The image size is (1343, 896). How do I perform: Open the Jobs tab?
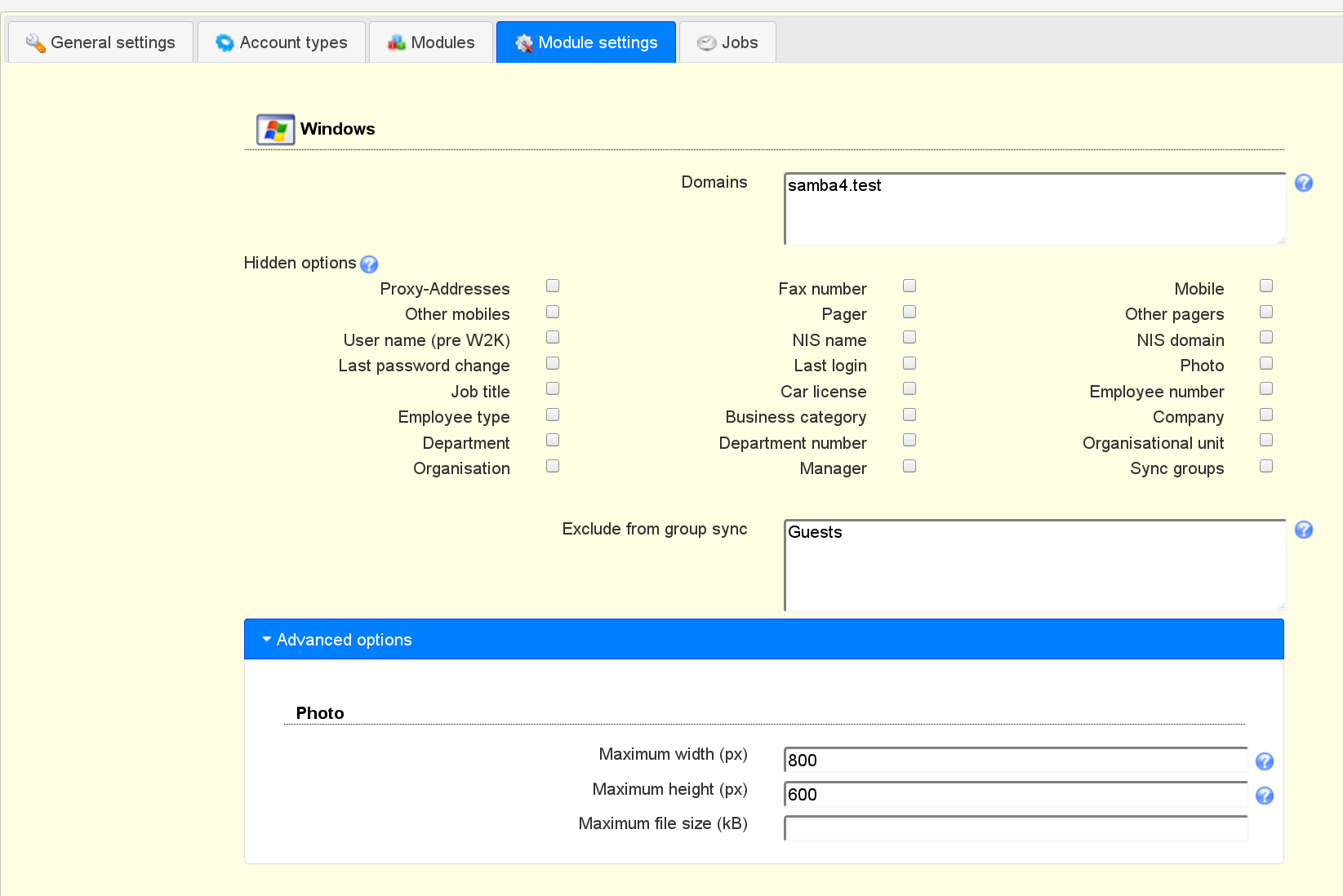tap(727, 42)
